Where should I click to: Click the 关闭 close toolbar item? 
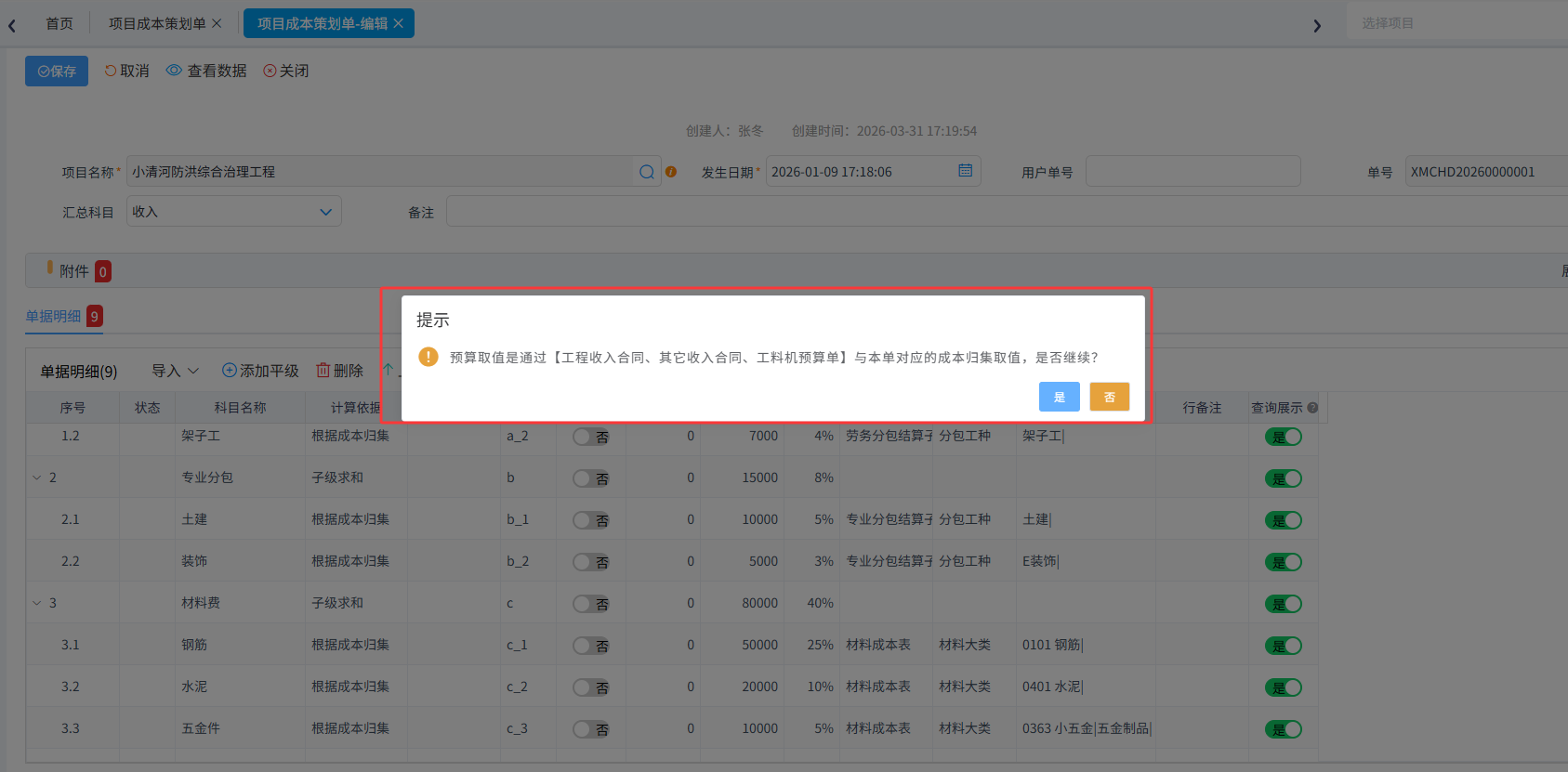pos(286,71)
